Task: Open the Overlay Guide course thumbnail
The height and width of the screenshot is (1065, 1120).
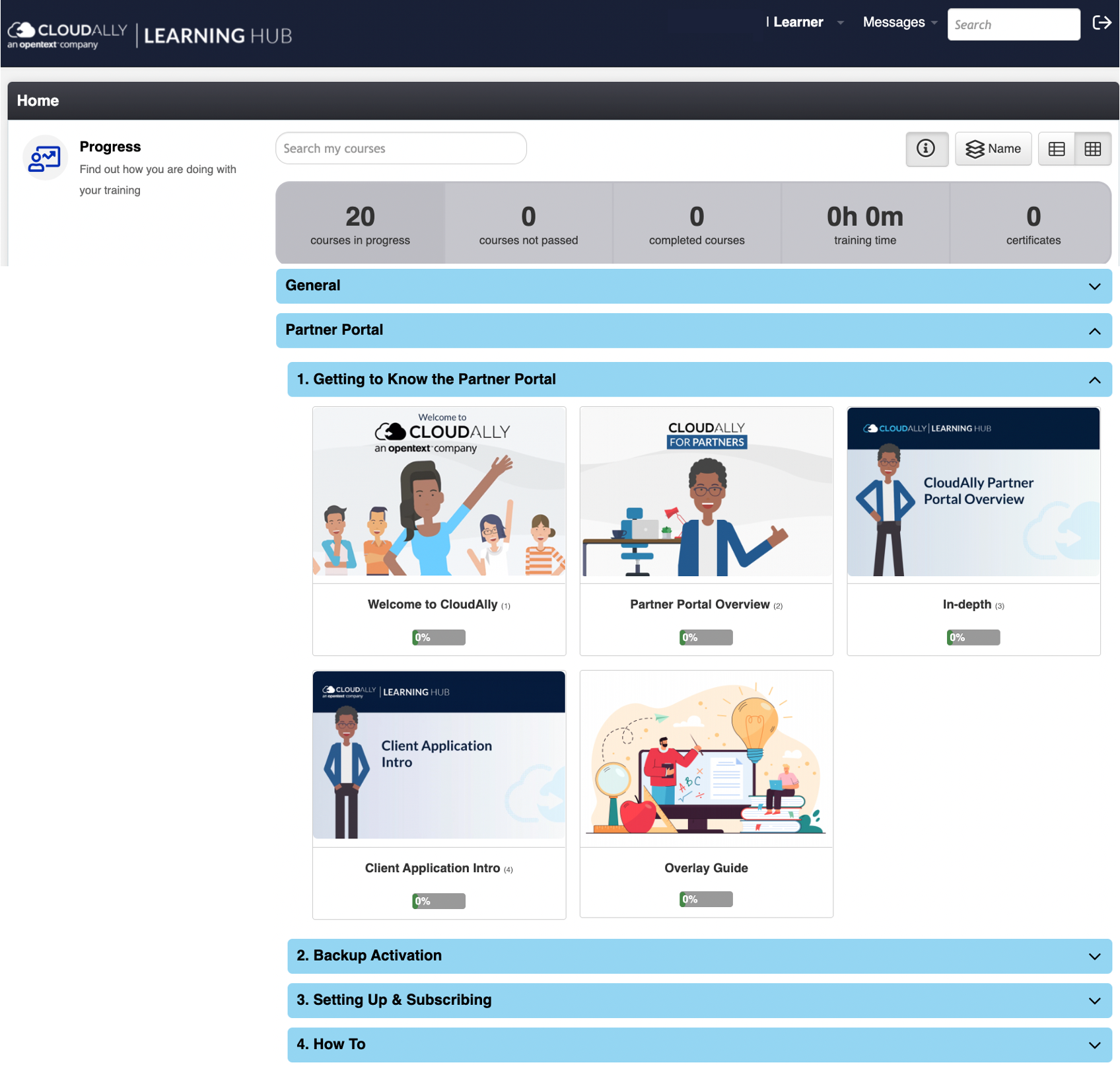Action: pyautogui.click(x=707, y=755)
